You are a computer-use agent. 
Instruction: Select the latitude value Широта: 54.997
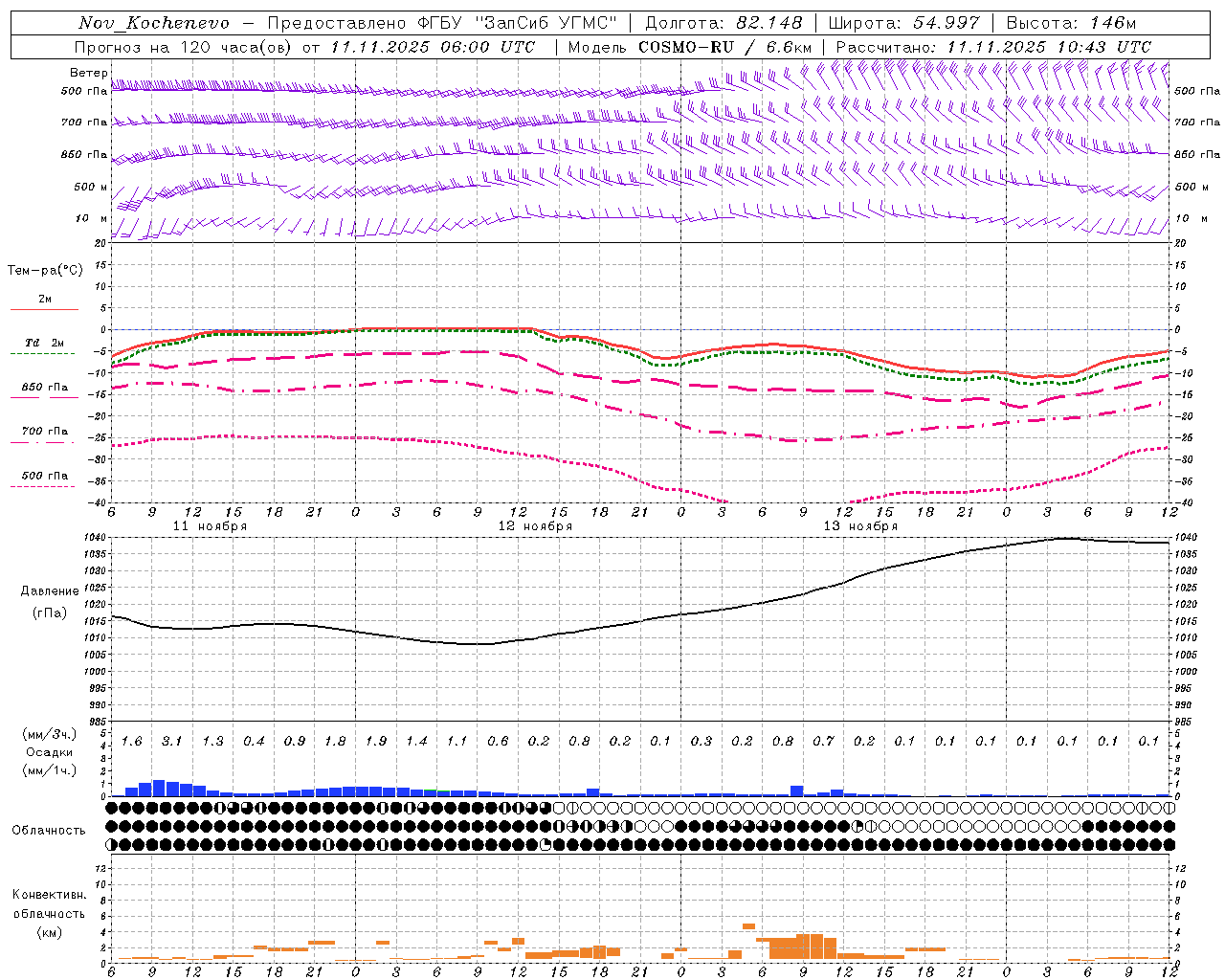click(x=904, y=23)
